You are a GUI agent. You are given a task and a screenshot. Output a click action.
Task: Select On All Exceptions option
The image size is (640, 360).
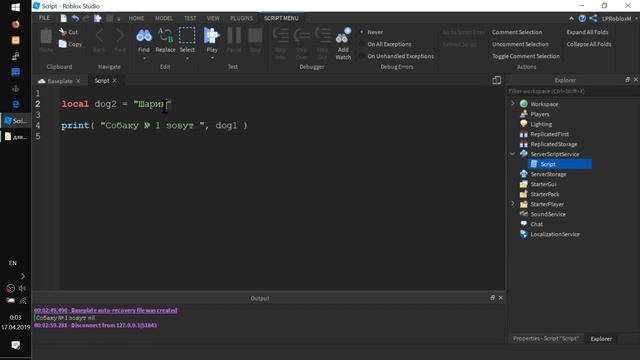pos(385,44)
